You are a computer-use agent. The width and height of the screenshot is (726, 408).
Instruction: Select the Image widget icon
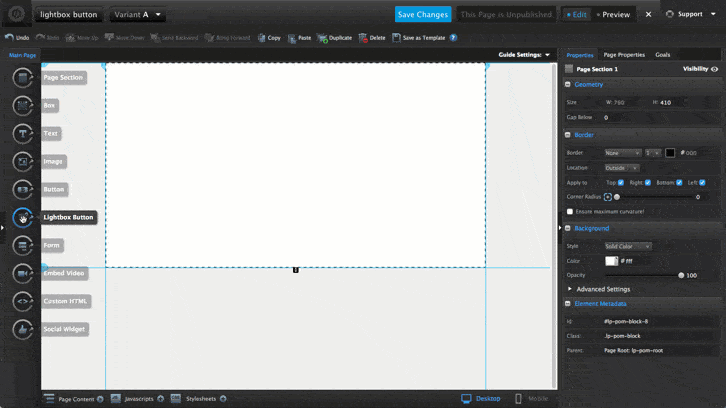point(22,162)
